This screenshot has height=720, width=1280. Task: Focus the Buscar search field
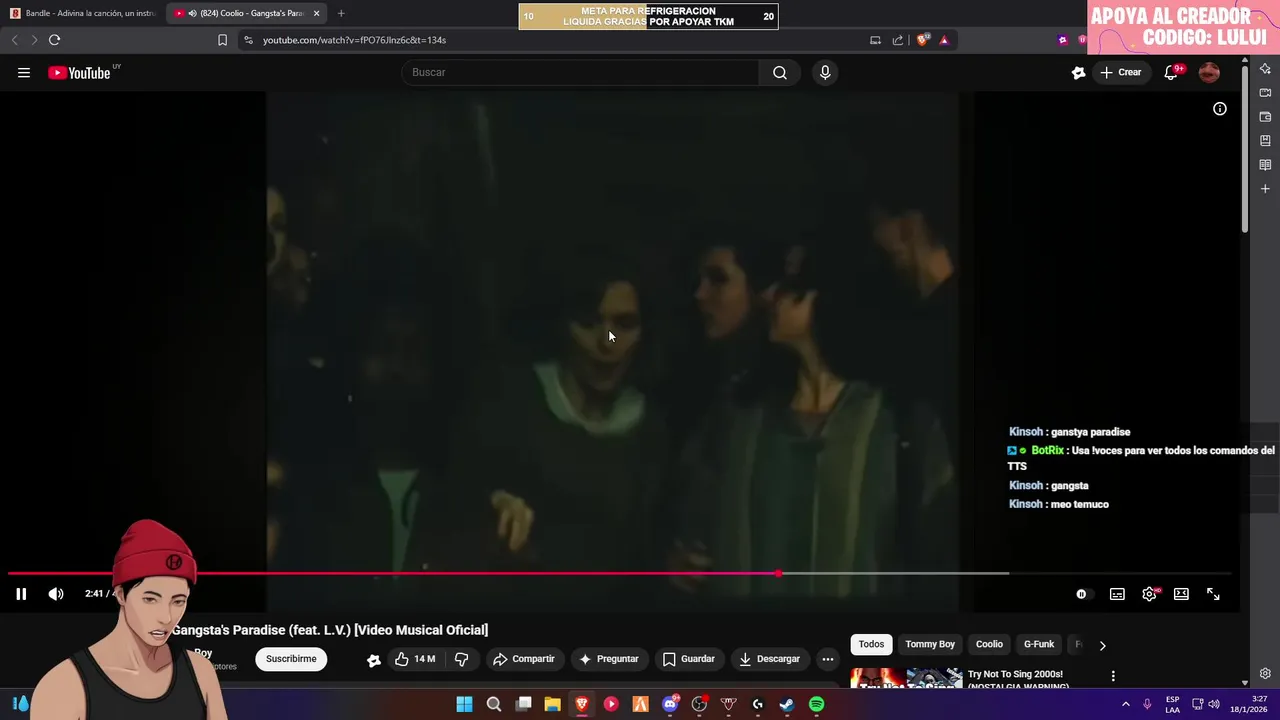[581, 72]
